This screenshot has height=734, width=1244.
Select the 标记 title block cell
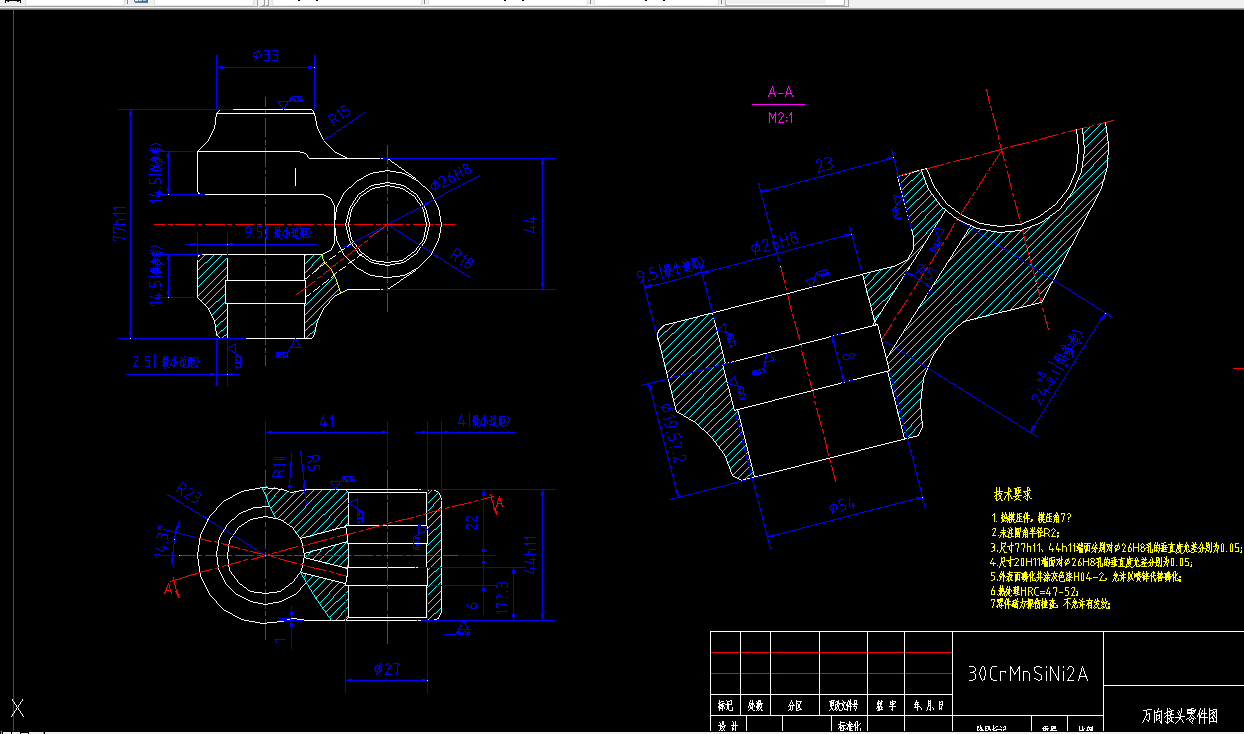click(x=726, y=705)
